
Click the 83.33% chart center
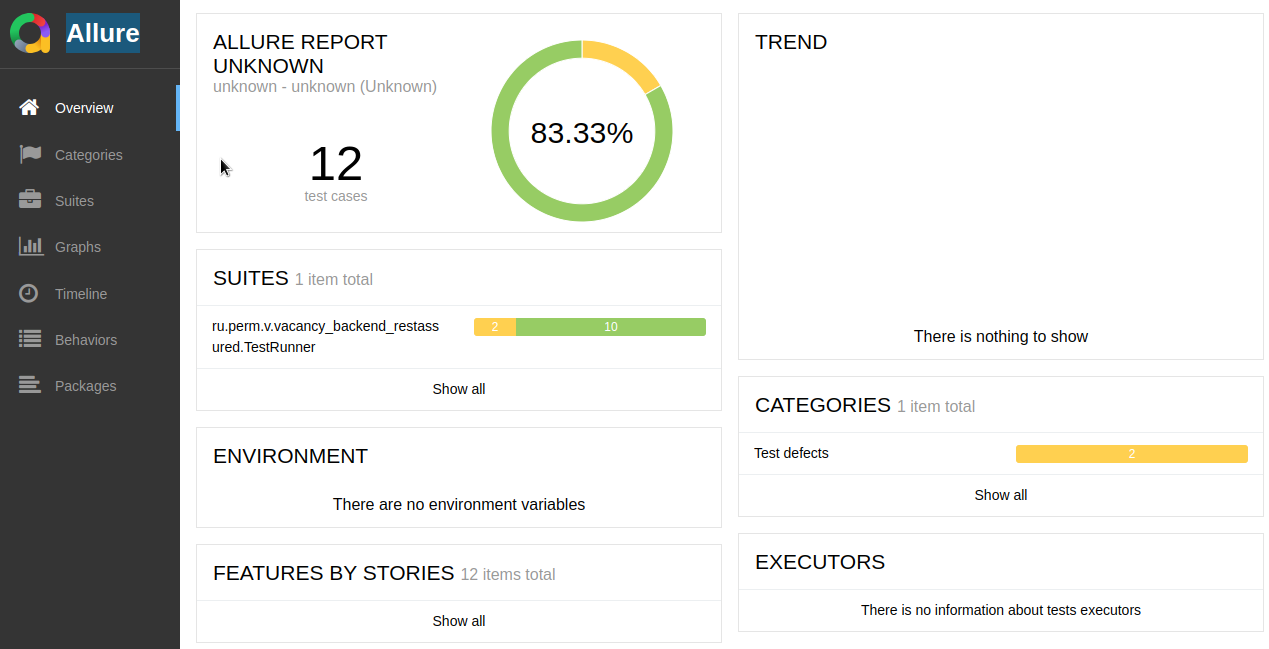582,133
